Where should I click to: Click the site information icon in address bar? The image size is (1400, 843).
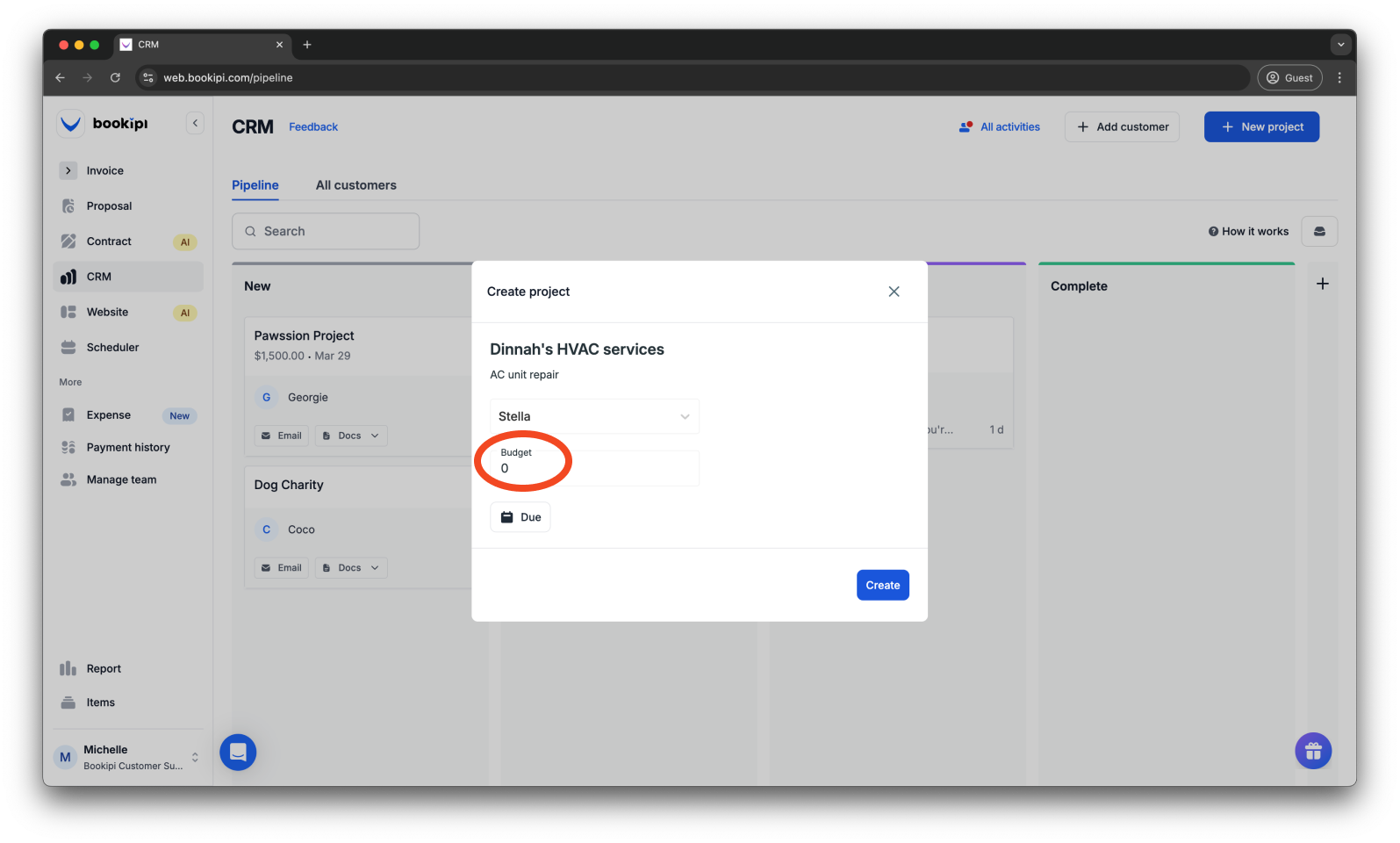[148, 78]
